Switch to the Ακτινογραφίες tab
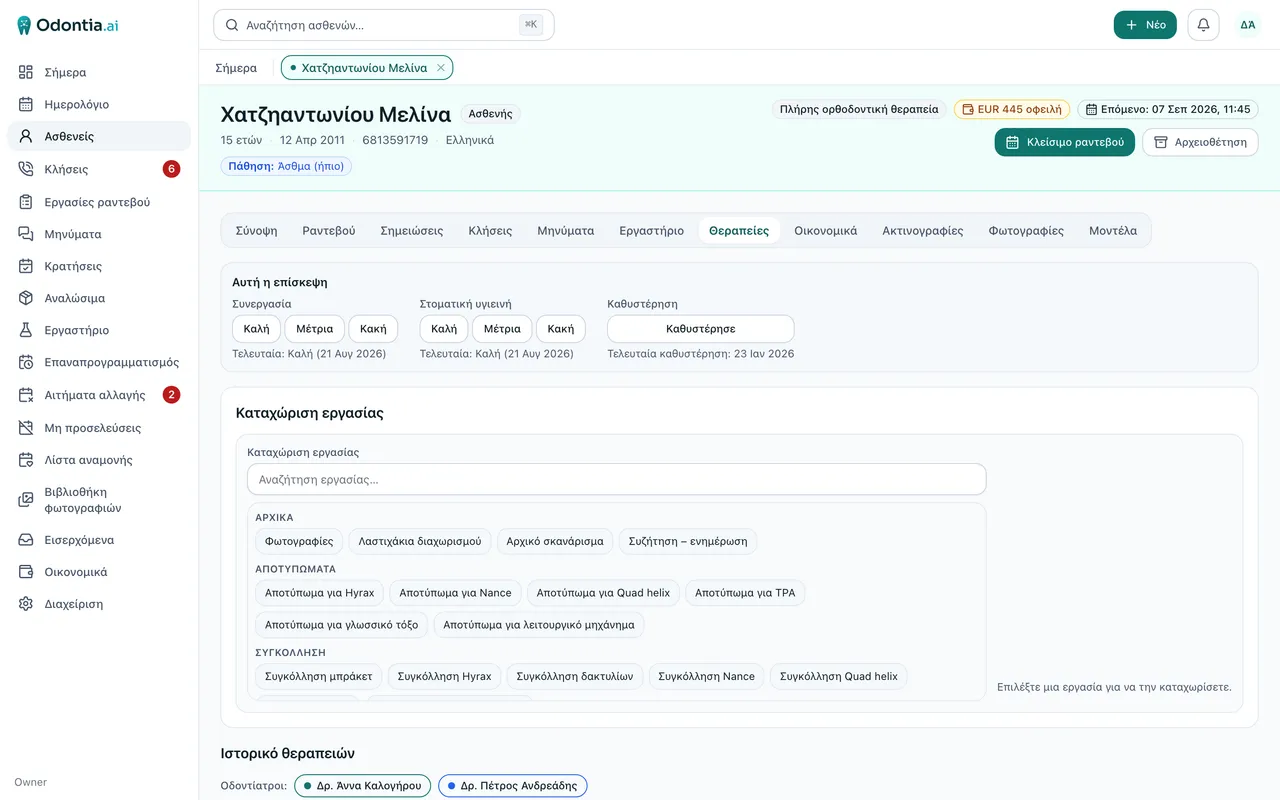Viewport: 1280px width, 800px height. click(x=923, y=230)
